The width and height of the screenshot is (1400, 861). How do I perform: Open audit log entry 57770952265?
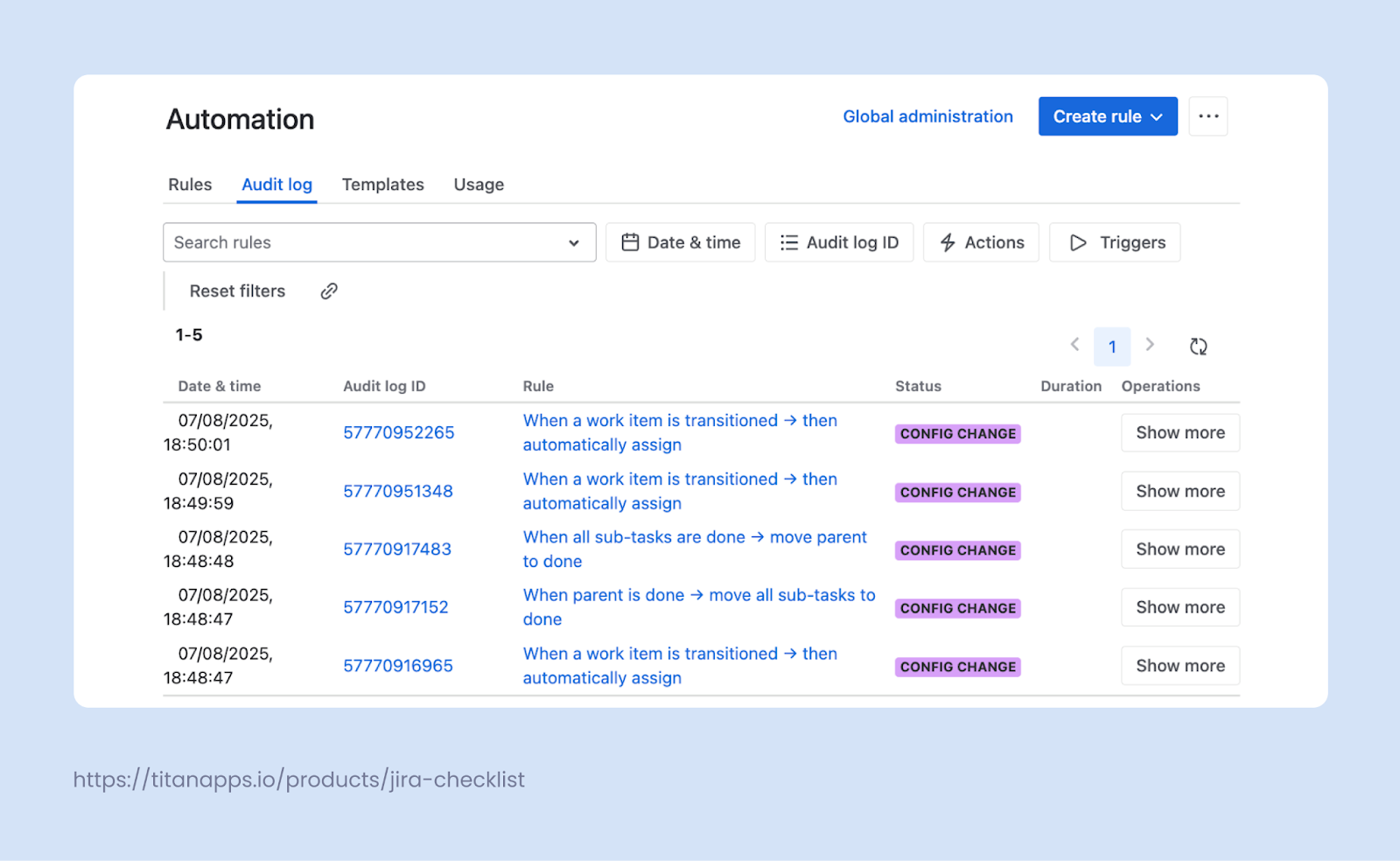(398, 432)
